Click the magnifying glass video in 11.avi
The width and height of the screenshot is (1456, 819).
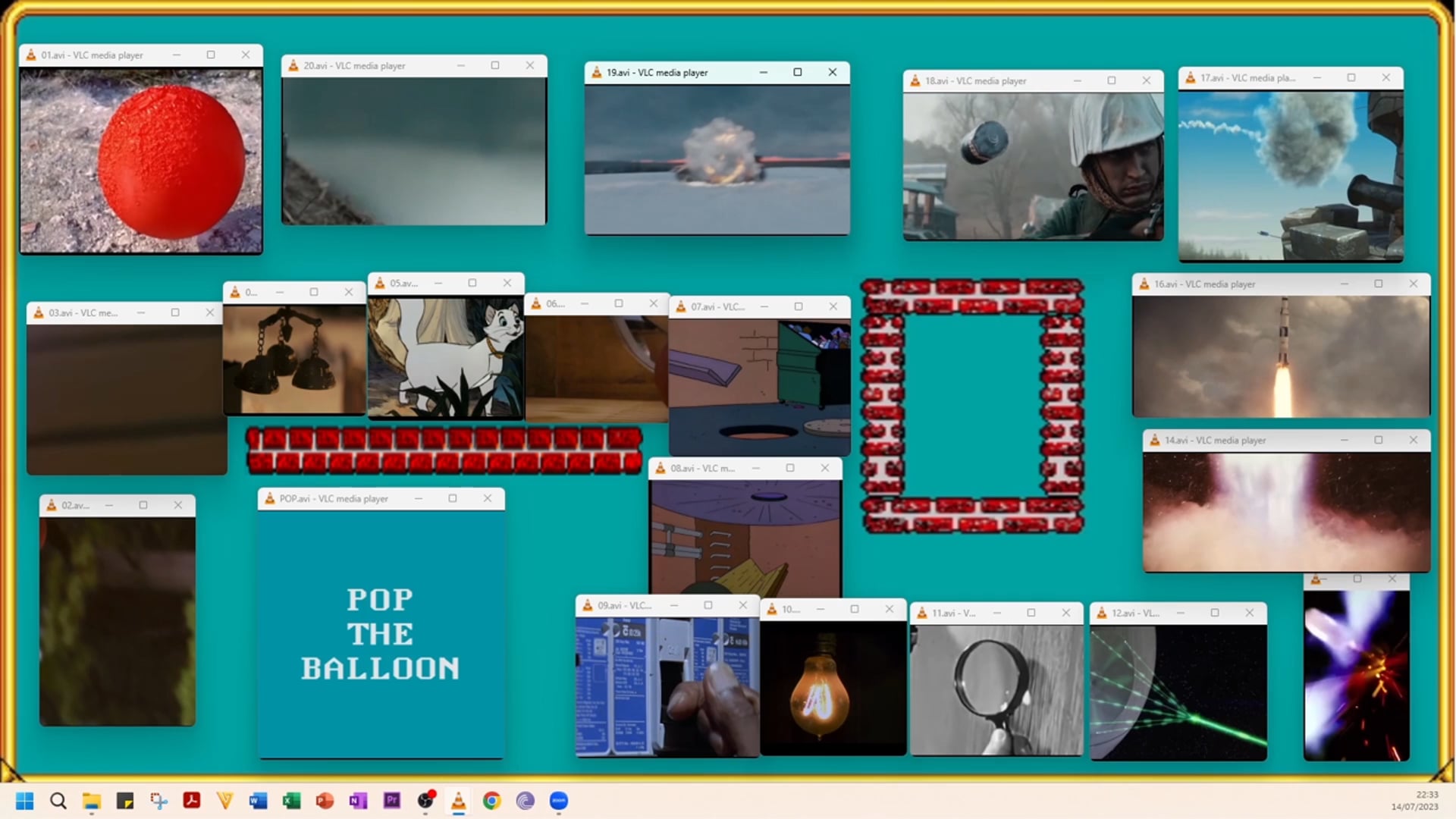tap(996, 689)
